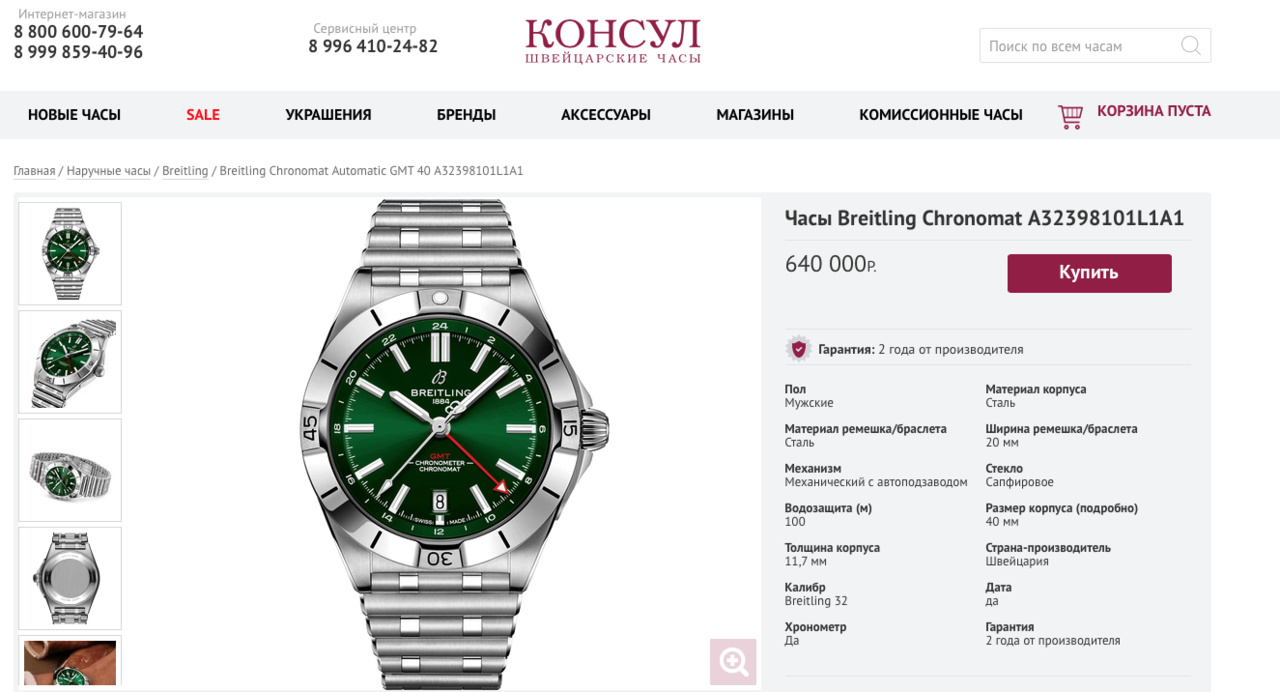
Task: Select third watch lying flat thumbnail
Action: click(70, 470)
